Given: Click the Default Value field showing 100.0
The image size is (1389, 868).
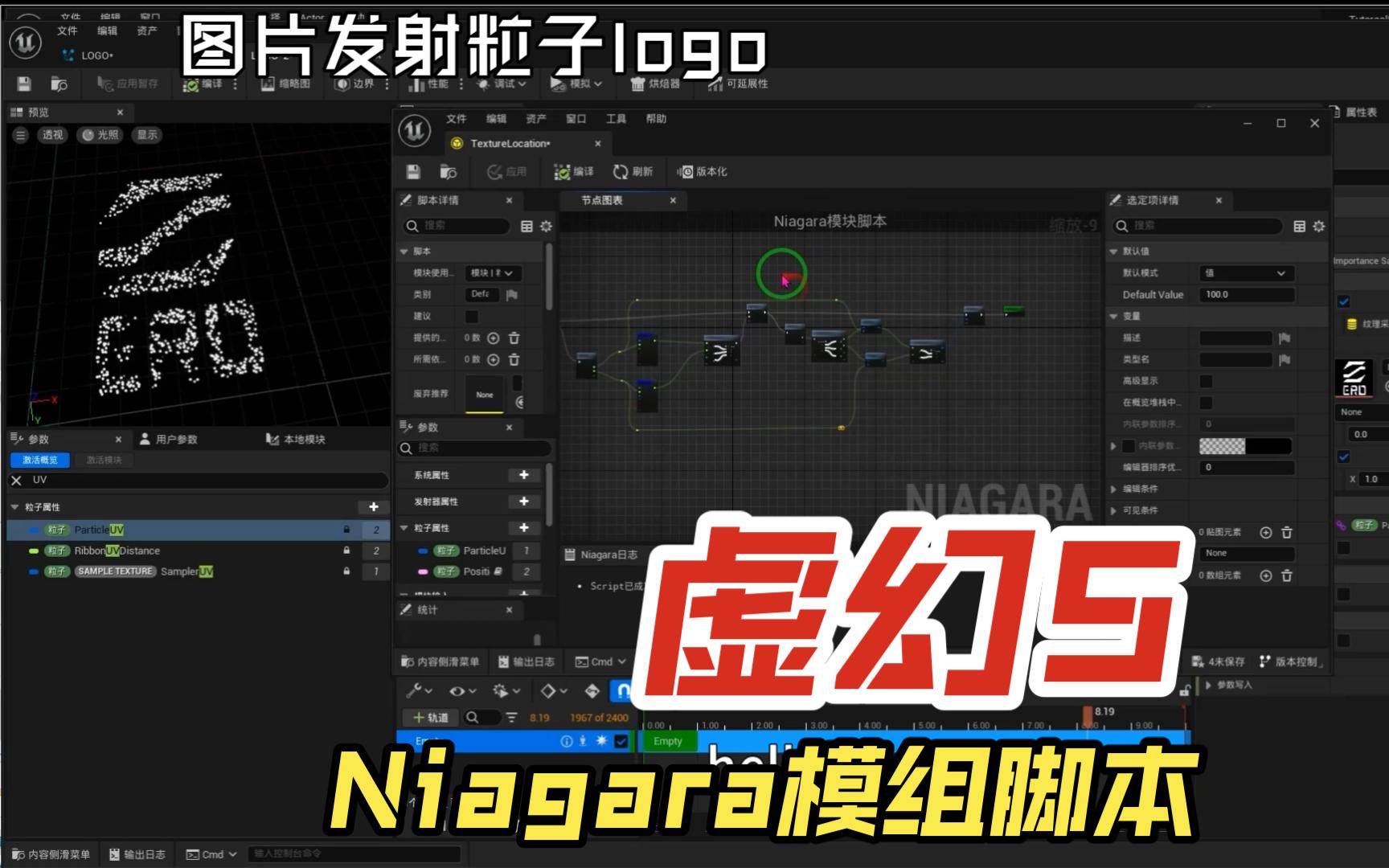Looking at the screenshot, I should [x=1247, y=295].
